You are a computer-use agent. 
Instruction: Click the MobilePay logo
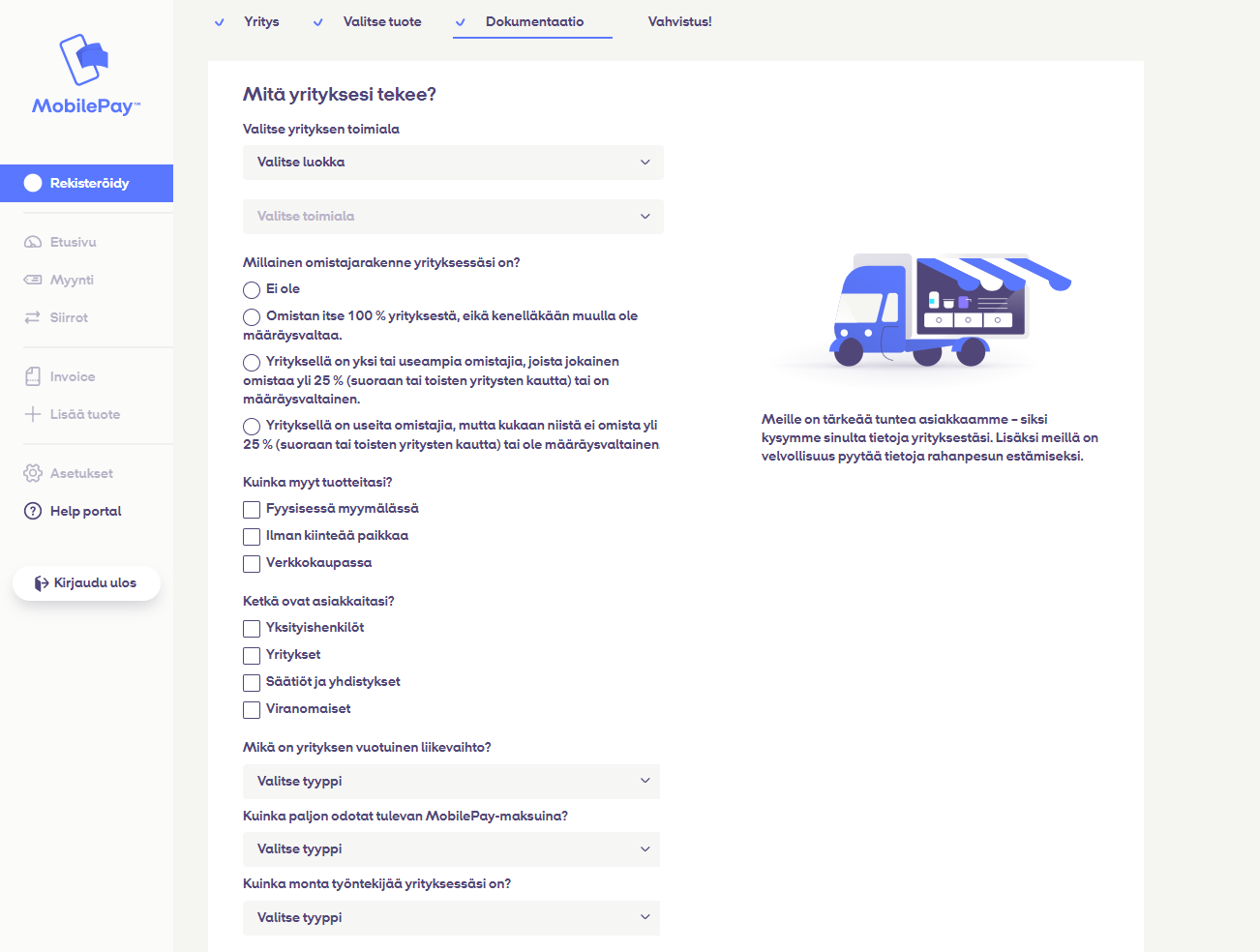coord(86,73)
